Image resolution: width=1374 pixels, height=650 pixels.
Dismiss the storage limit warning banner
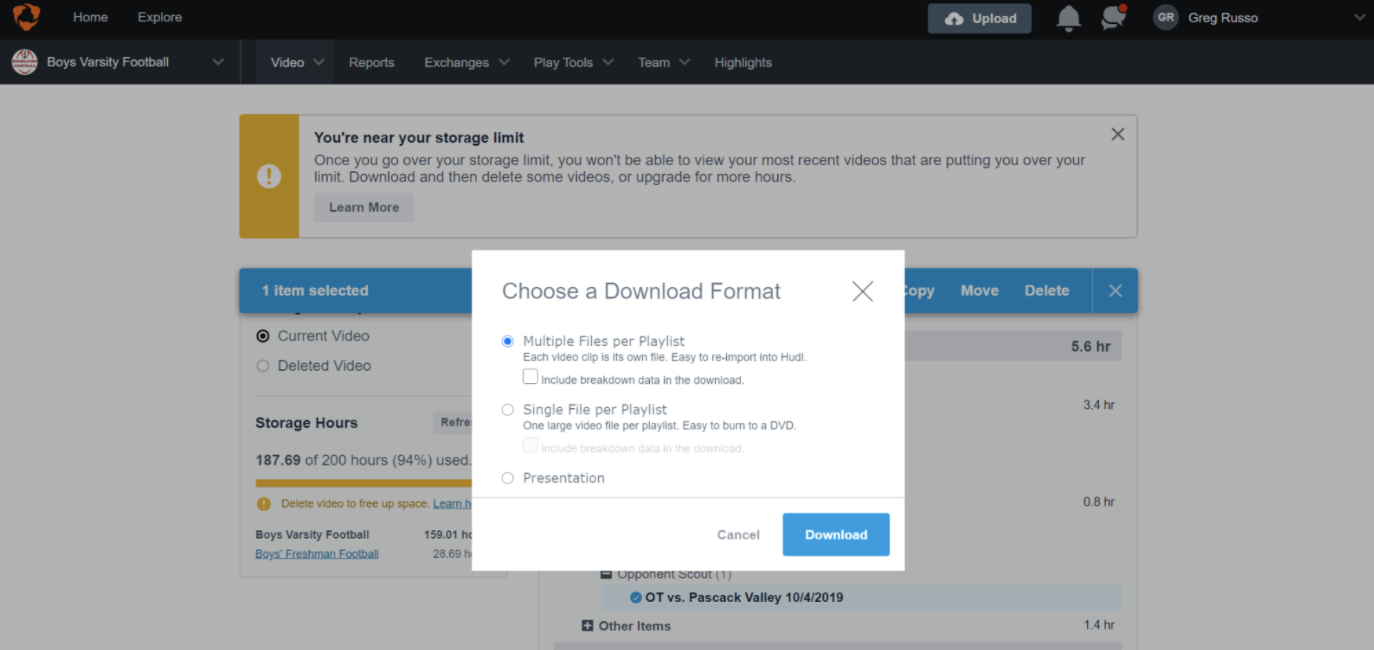[1117, 134]
